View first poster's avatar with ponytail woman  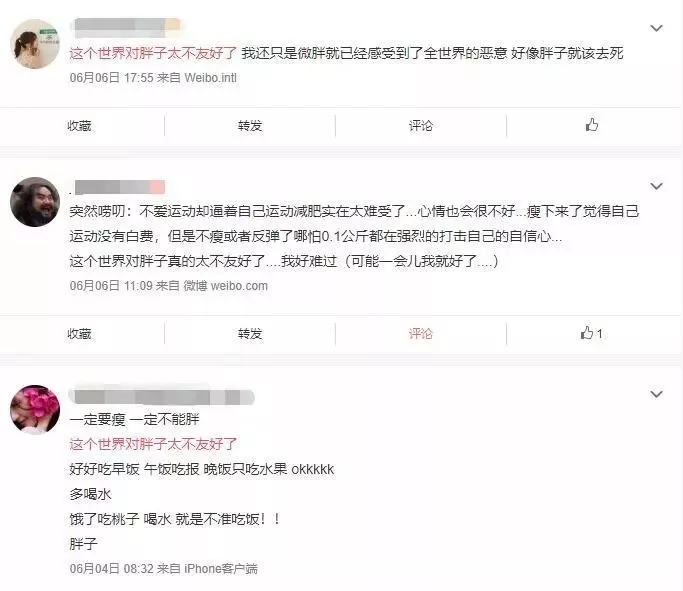point(35,44)
